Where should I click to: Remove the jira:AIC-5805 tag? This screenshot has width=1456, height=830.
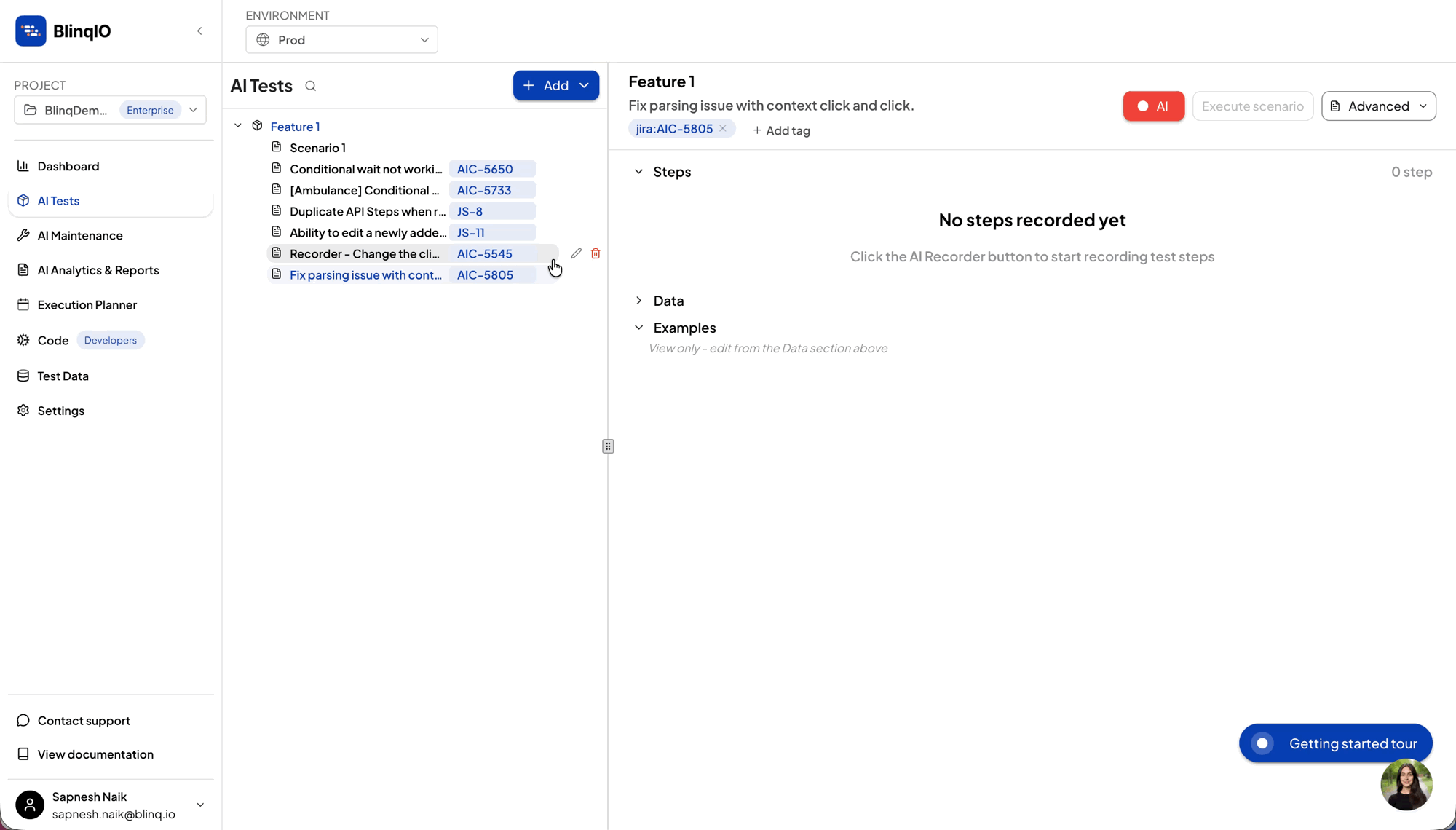tap(723, 128)
